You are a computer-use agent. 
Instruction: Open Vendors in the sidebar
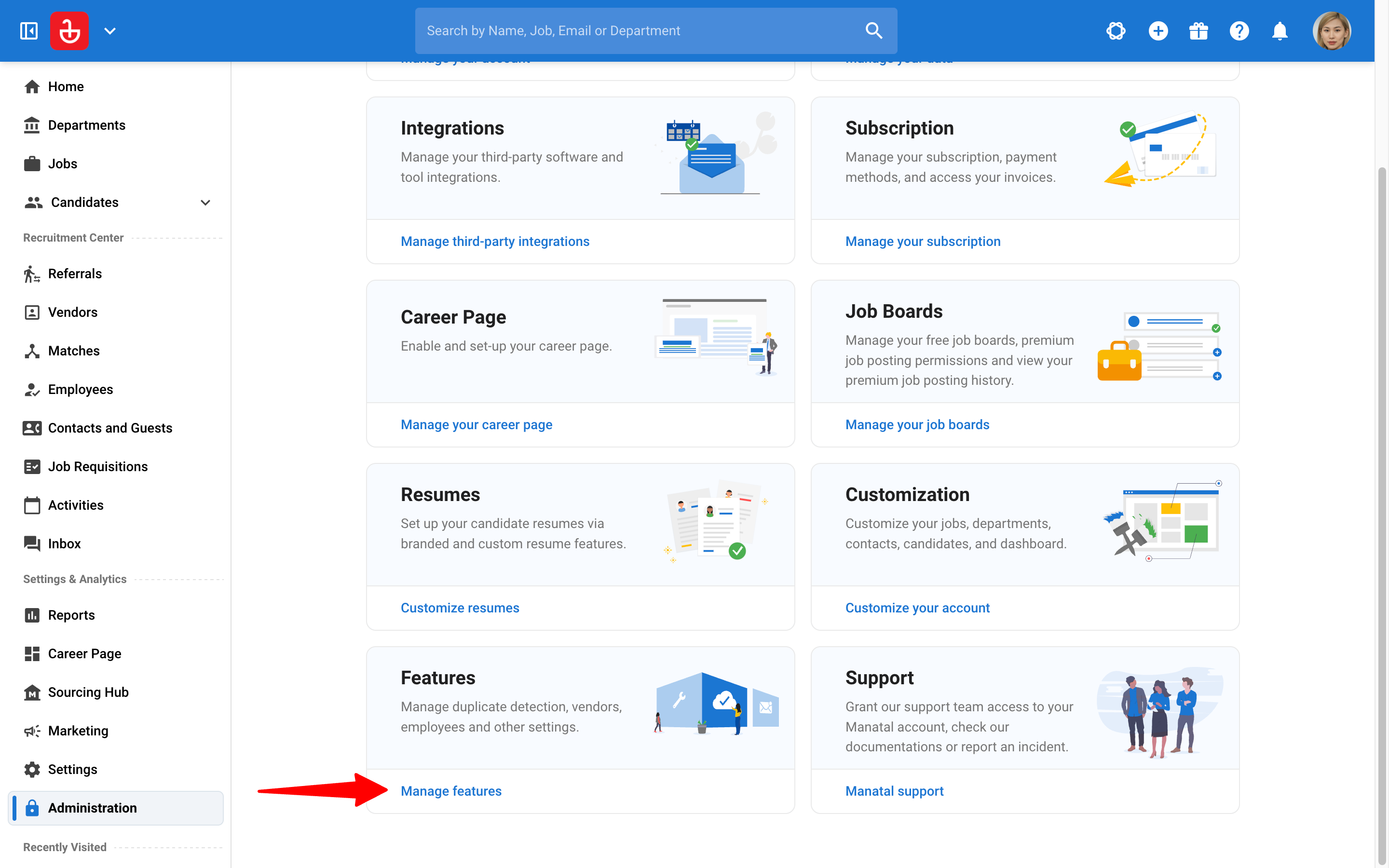[115, 312]
